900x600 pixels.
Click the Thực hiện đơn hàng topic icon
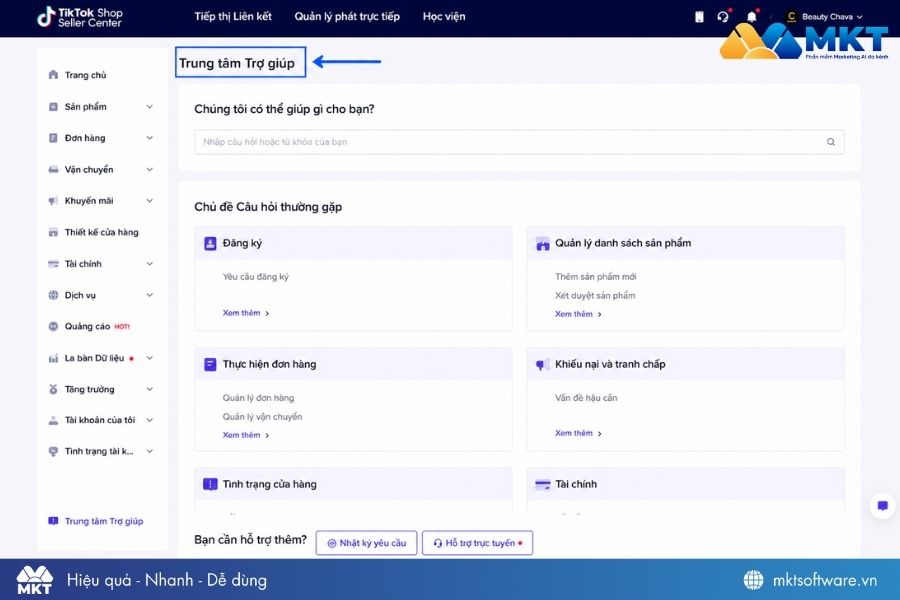click(210, 364)
